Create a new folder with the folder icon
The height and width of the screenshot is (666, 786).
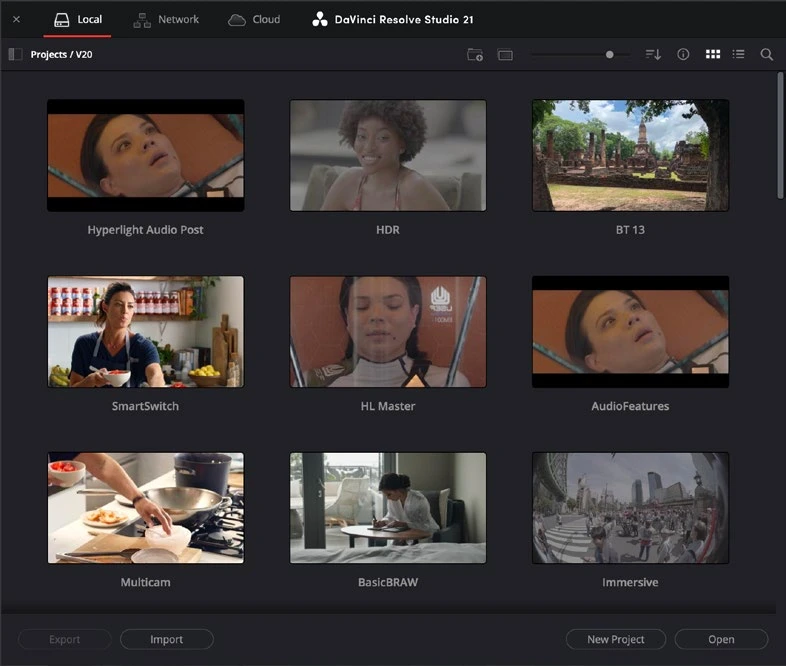click(475, 54)
